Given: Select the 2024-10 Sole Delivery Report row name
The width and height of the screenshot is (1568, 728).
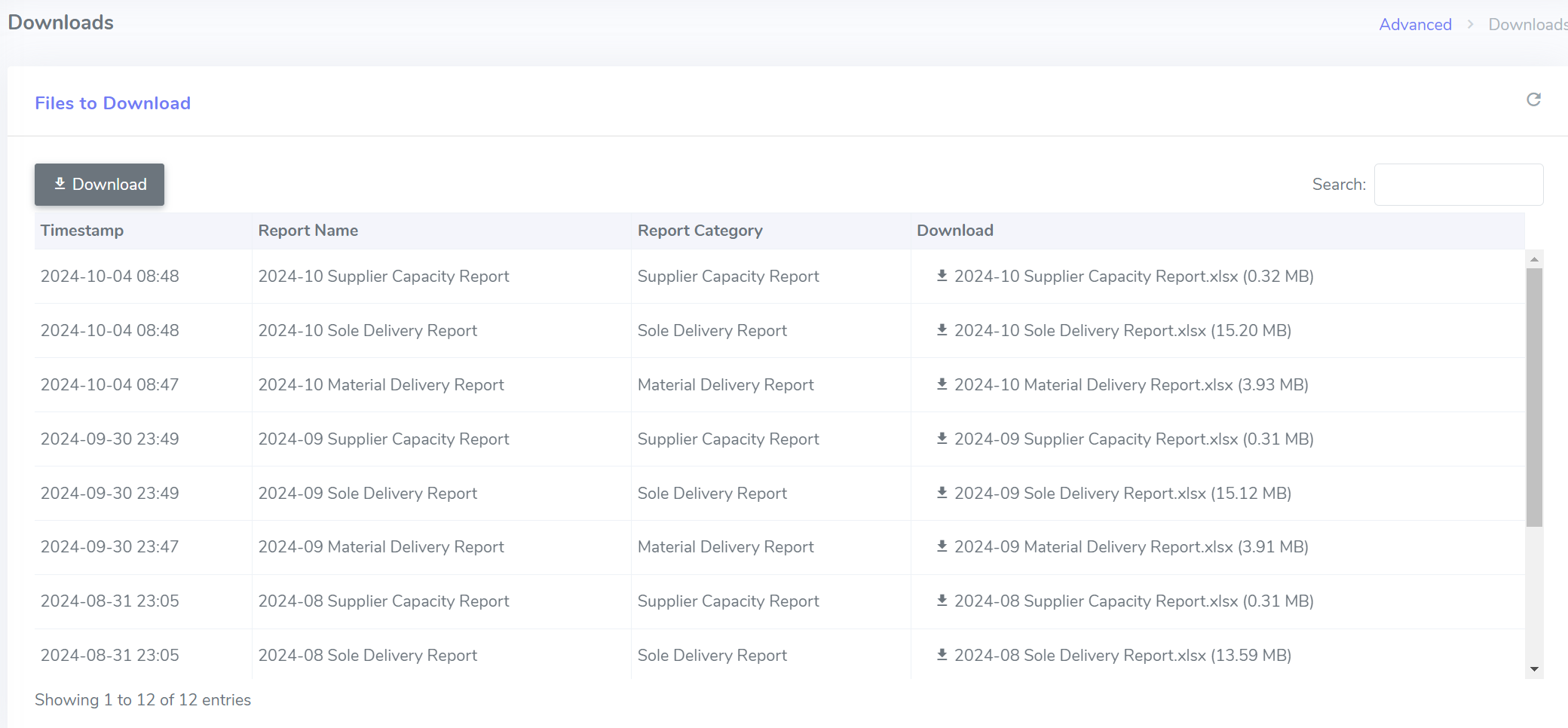Looking at the screenshot, I should pyautogui.click(x=367, y=330).
